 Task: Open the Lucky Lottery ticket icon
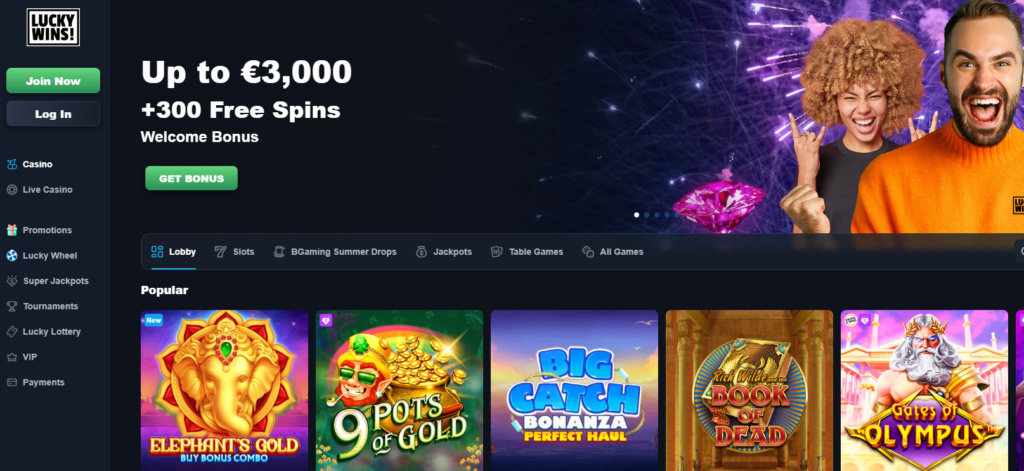12,332
